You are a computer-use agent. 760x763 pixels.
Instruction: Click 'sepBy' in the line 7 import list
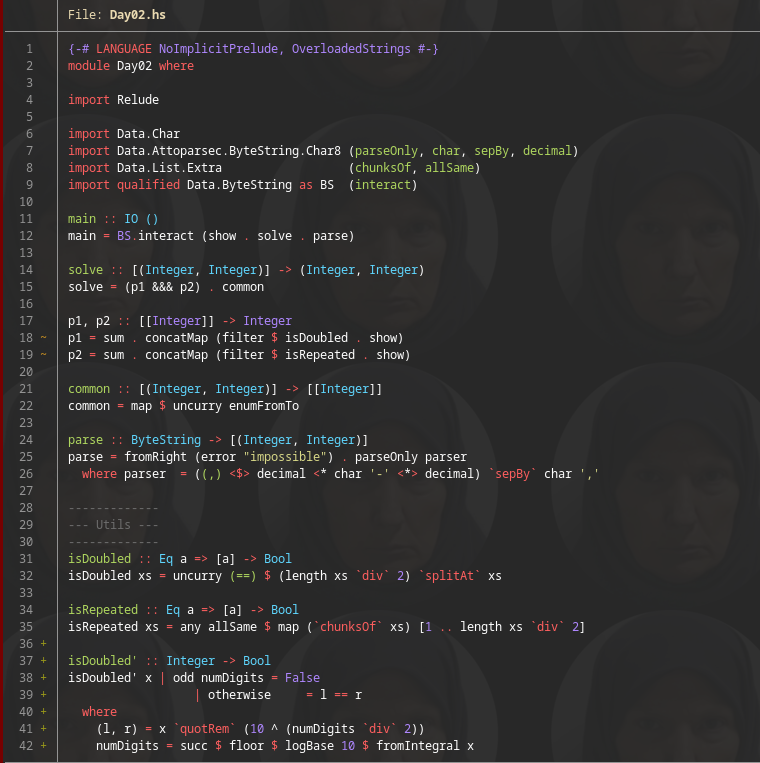[491, 151]
